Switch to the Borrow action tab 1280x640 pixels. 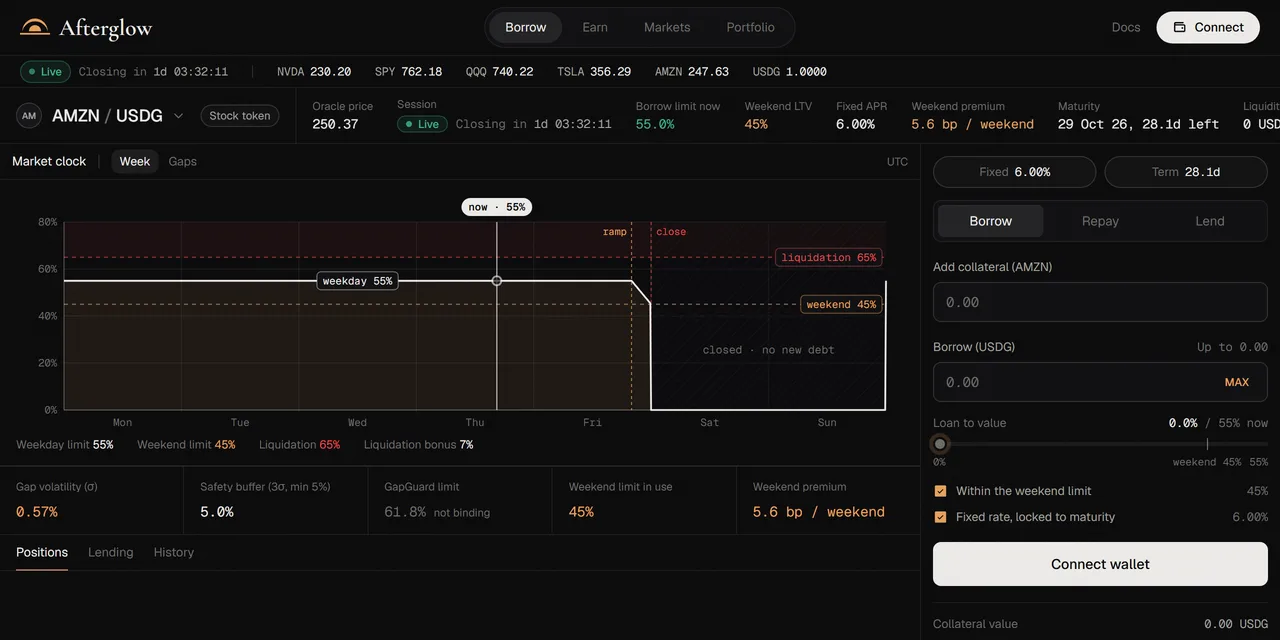[x=991, y=221]
